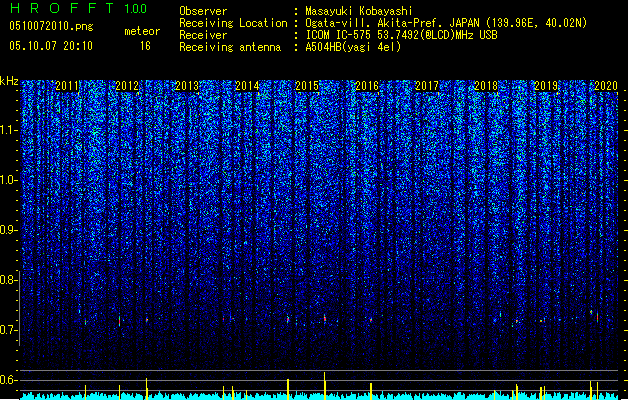
Task: Click the Receiving Location field label
Action: (x=233, y=23)
